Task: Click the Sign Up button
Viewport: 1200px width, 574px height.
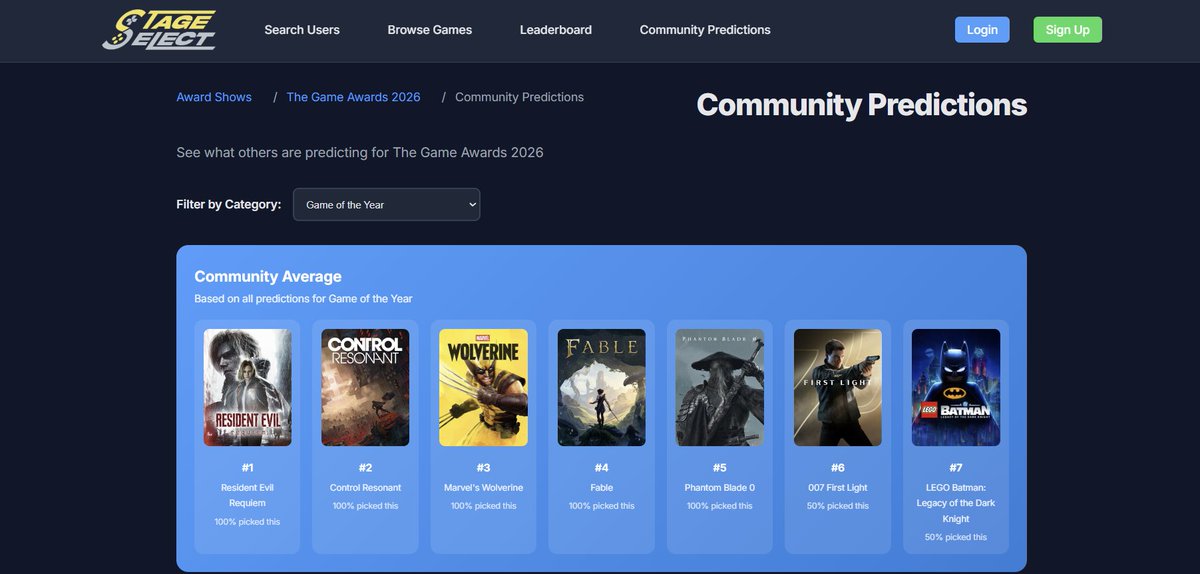Action: tap(1068, 30)
